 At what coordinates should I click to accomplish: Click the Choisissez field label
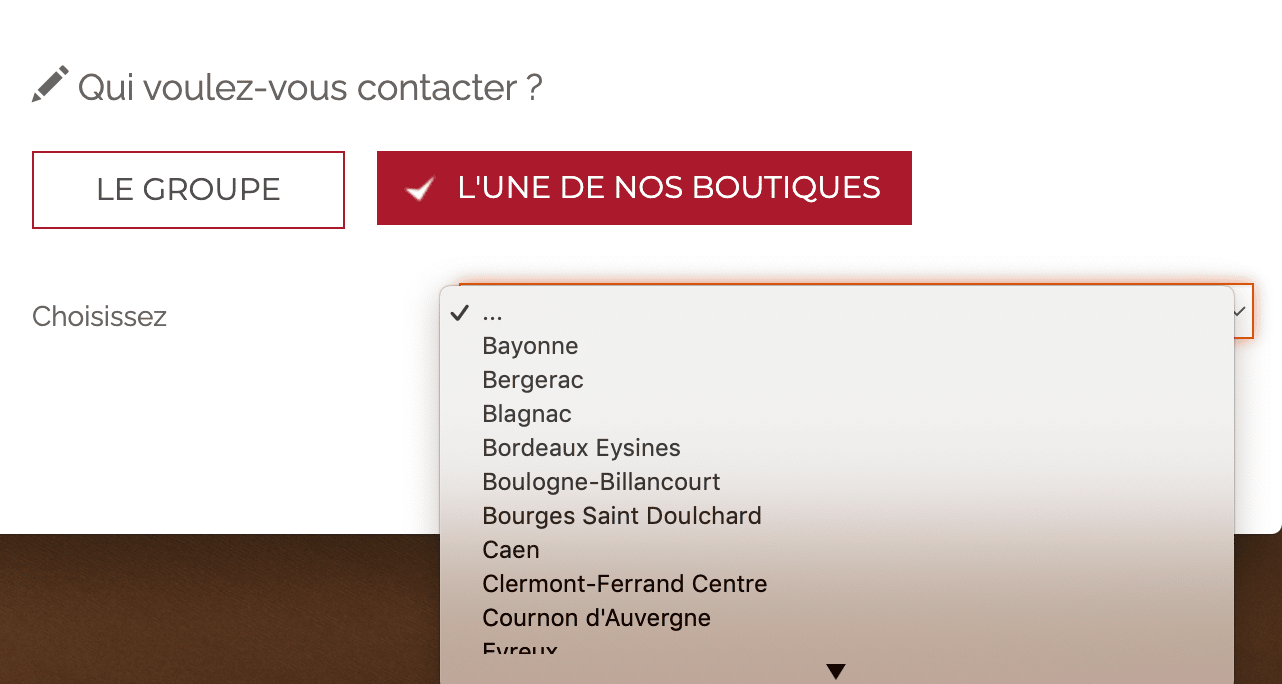(99, 316)
